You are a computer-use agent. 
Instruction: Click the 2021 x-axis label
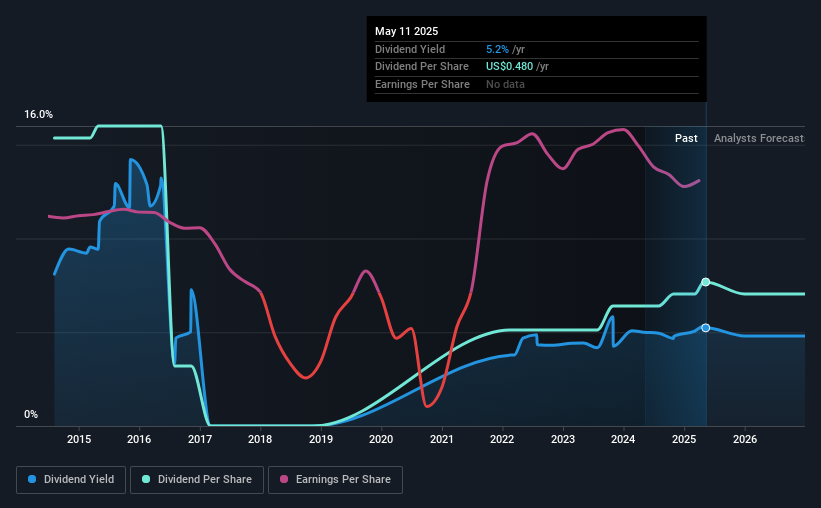(x=442, y=439)
